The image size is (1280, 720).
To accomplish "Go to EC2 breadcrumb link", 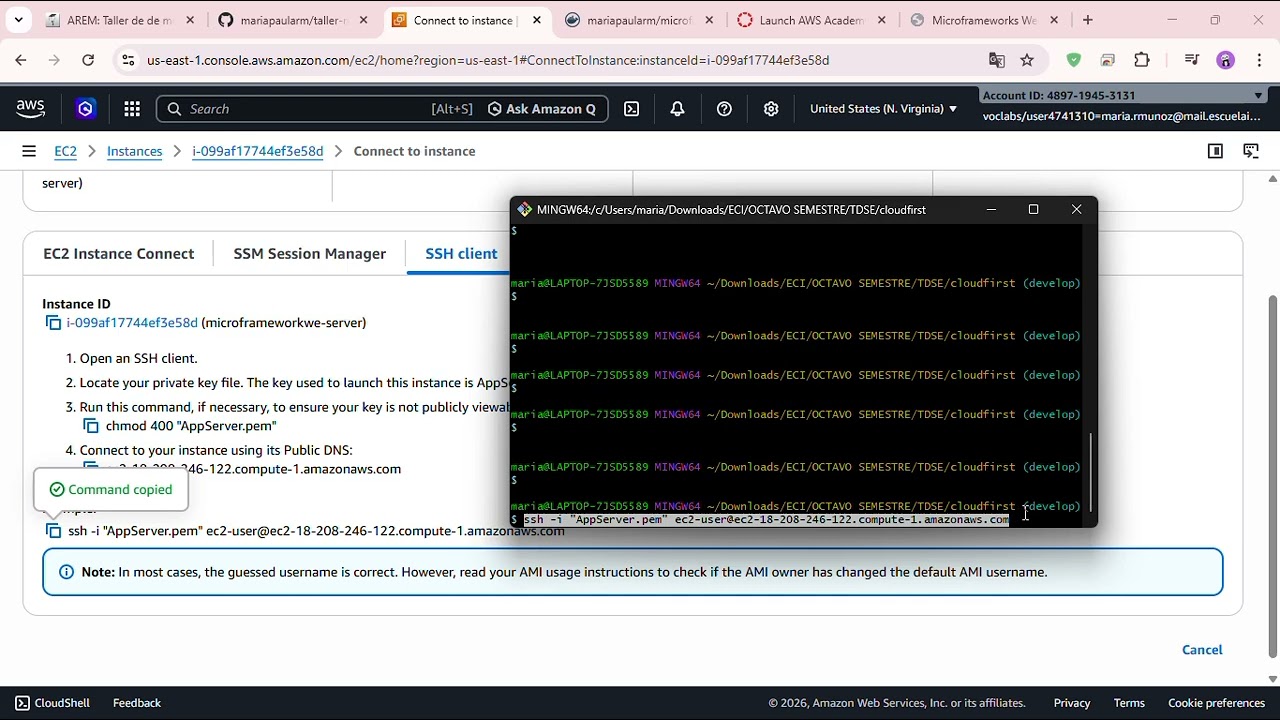I will click(65, 151).
